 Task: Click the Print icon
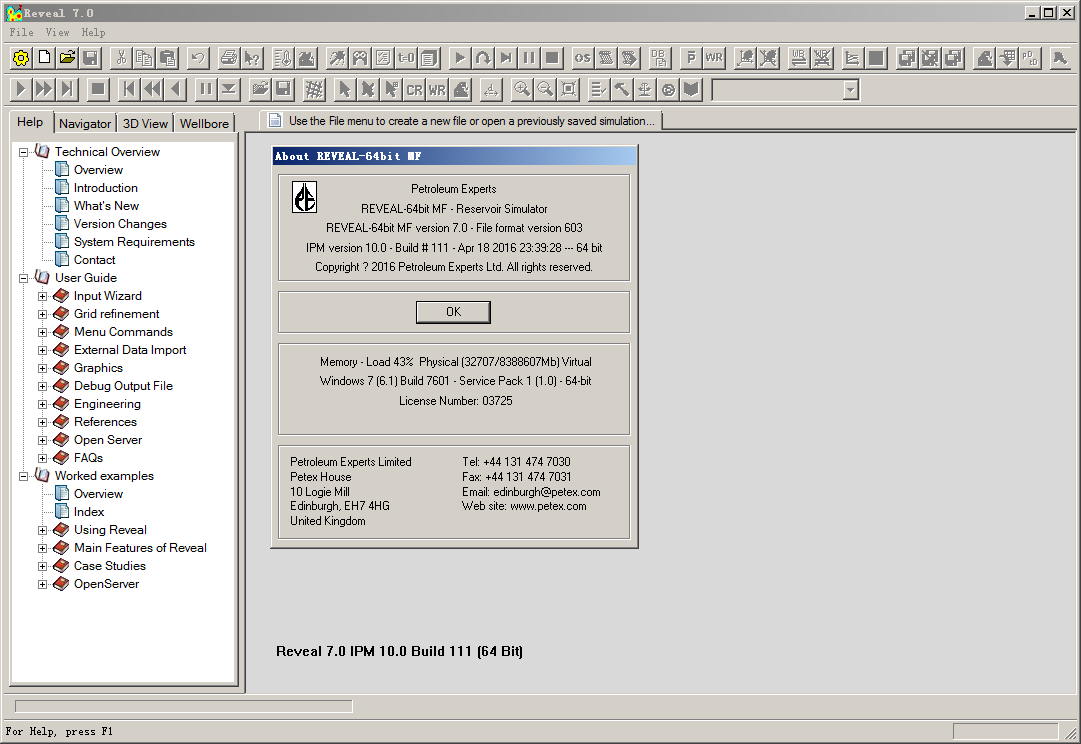(x=228, y=59)
